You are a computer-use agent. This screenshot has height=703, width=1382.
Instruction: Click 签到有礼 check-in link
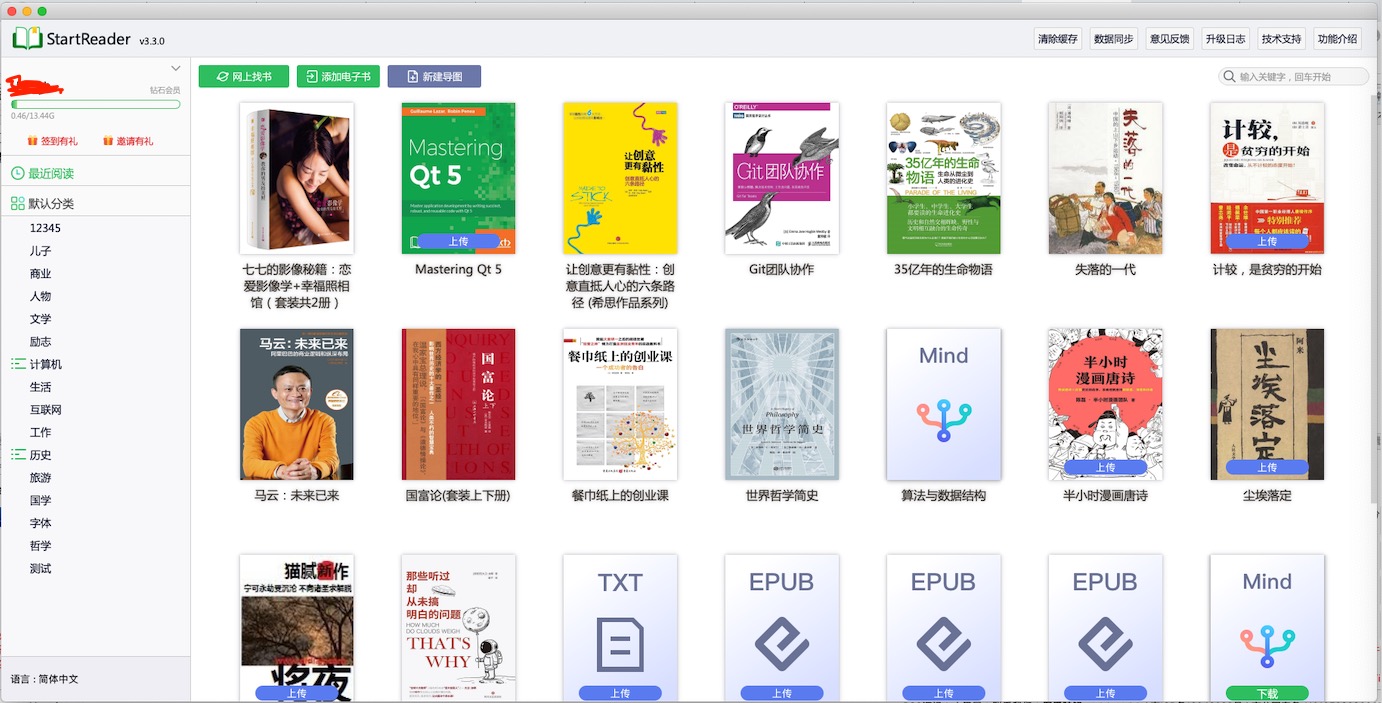[59, 141]
